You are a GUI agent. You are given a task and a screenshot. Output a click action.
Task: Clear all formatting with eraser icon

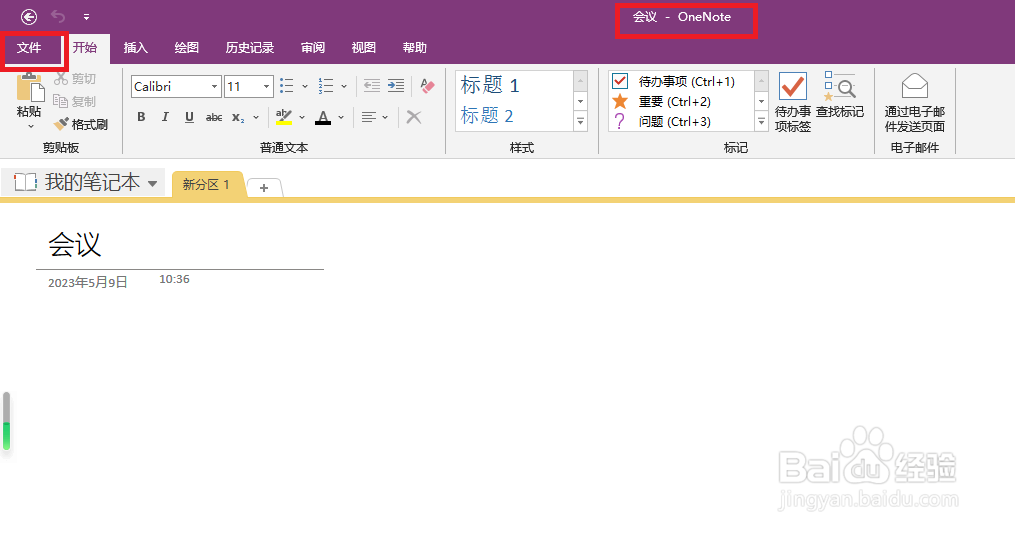tap(427, 86)
